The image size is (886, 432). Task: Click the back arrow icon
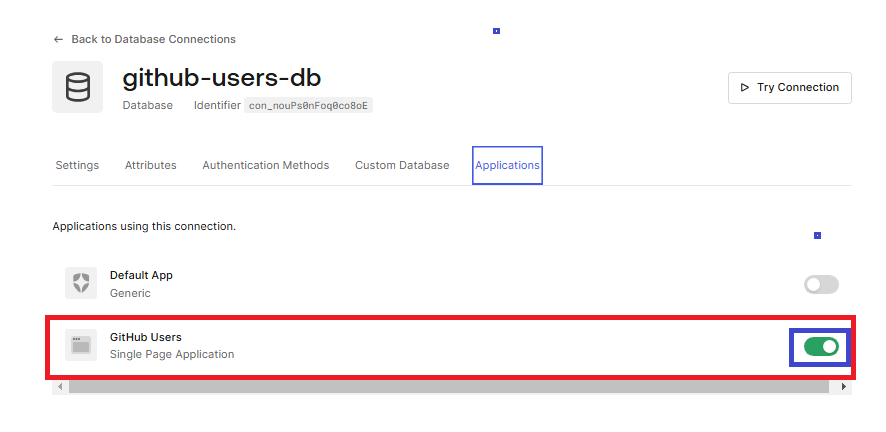pos(58,40)
